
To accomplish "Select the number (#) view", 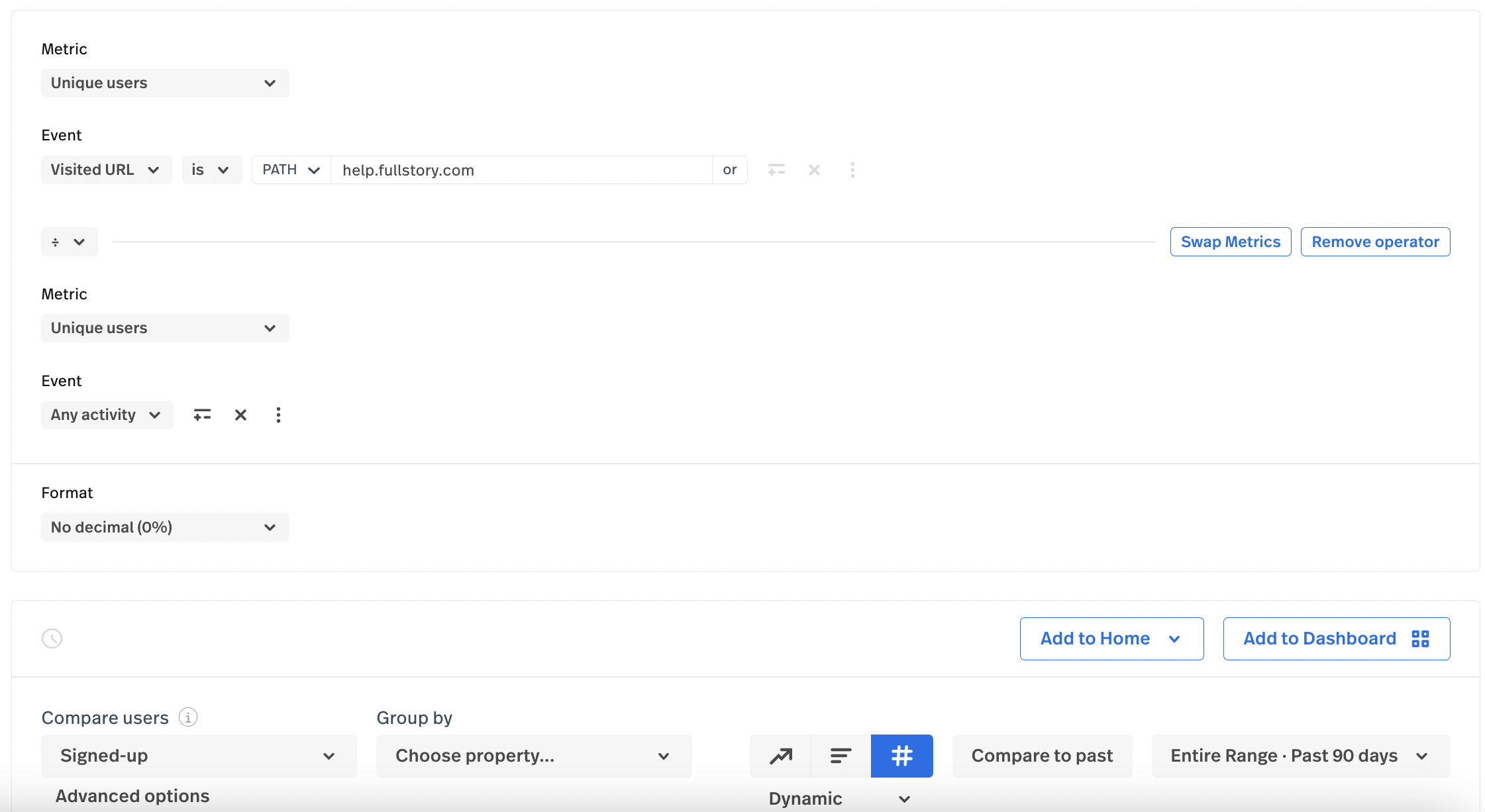I will tap(901, 756).
